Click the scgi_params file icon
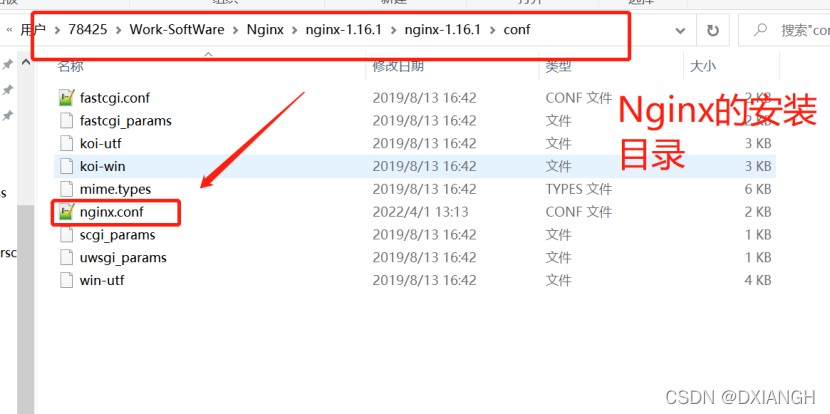The height and width of the screenshot is (414, 830). (66, 235)
